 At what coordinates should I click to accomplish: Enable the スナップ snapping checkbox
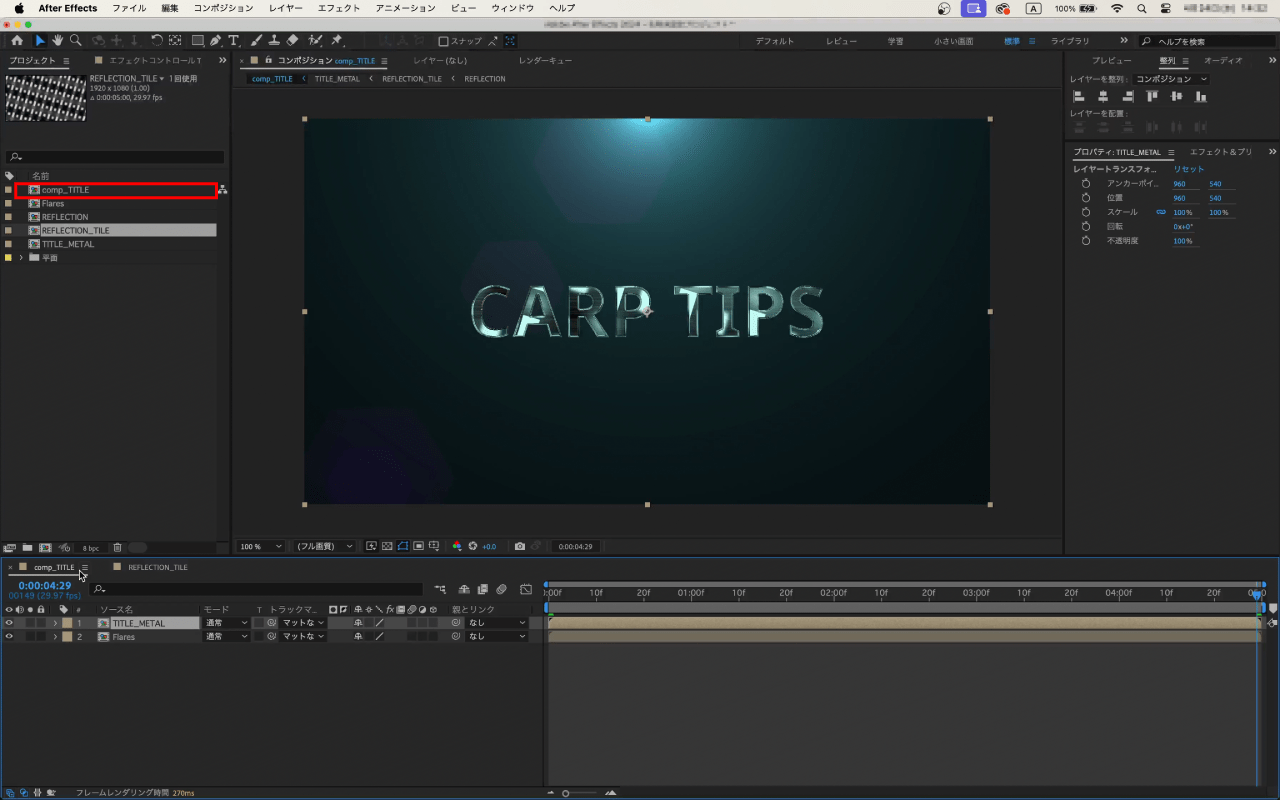(444, 41)
